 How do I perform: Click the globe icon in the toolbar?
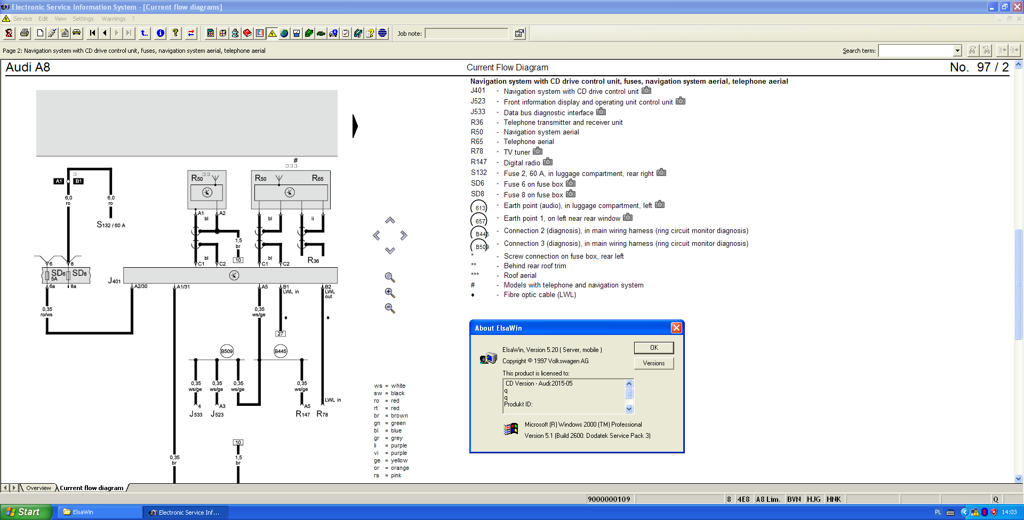tap(284, 33)
